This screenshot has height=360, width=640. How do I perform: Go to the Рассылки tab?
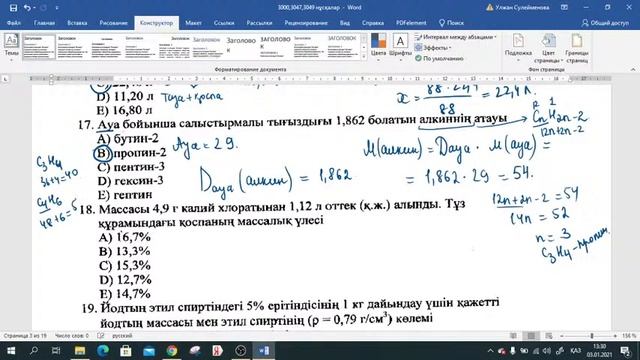pos(259,23)
